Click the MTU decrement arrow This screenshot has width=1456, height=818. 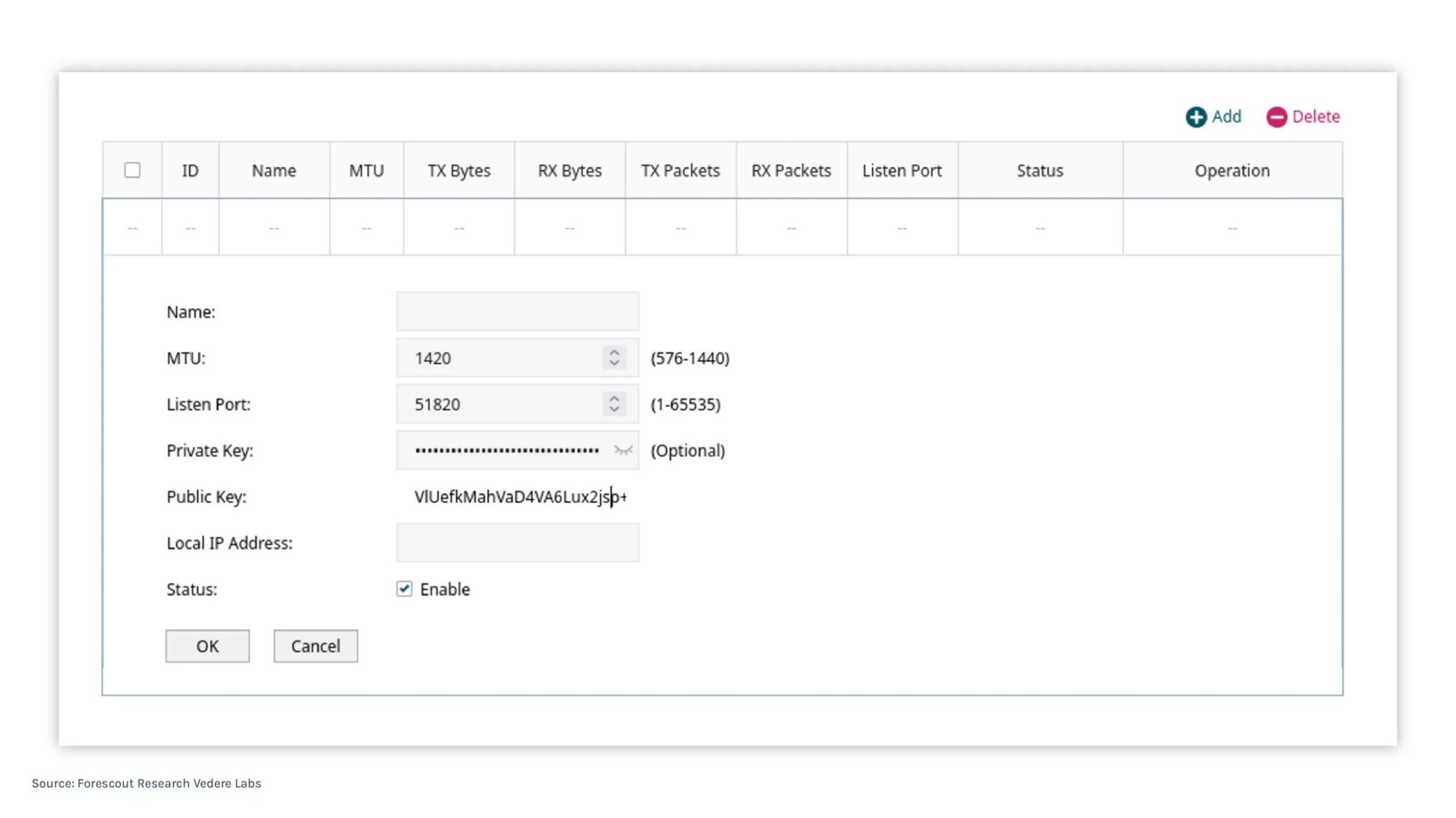615,364
